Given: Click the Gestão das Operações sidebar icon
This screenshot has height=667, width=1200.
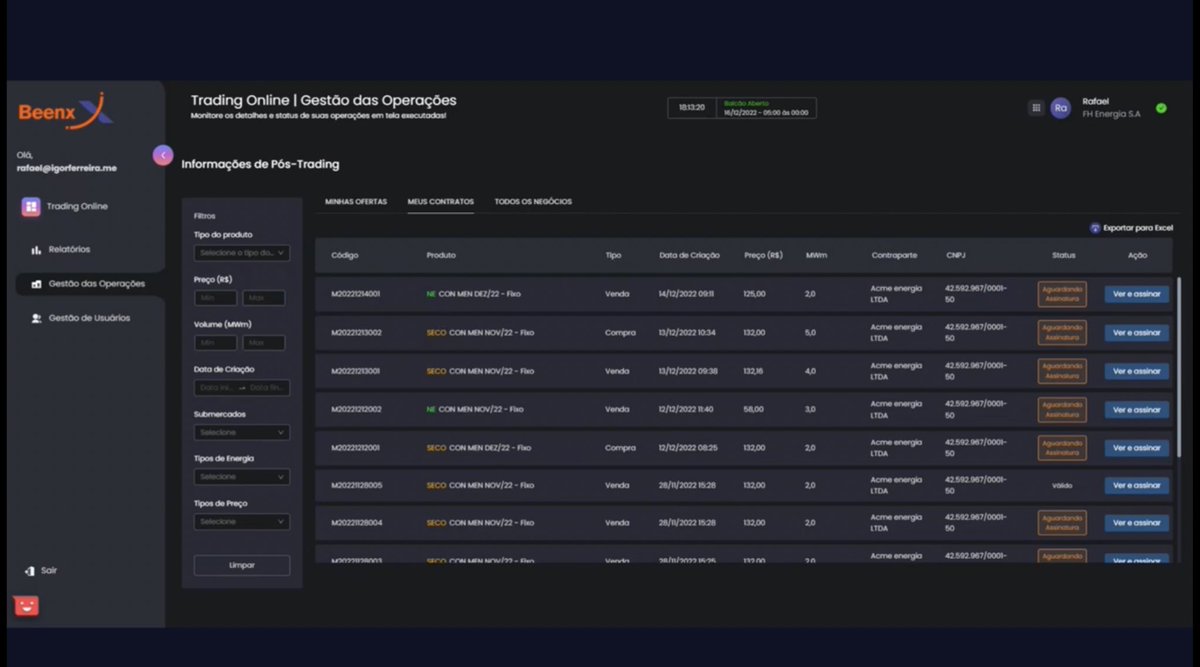Looking at the screenshot, I should (36, 284).
